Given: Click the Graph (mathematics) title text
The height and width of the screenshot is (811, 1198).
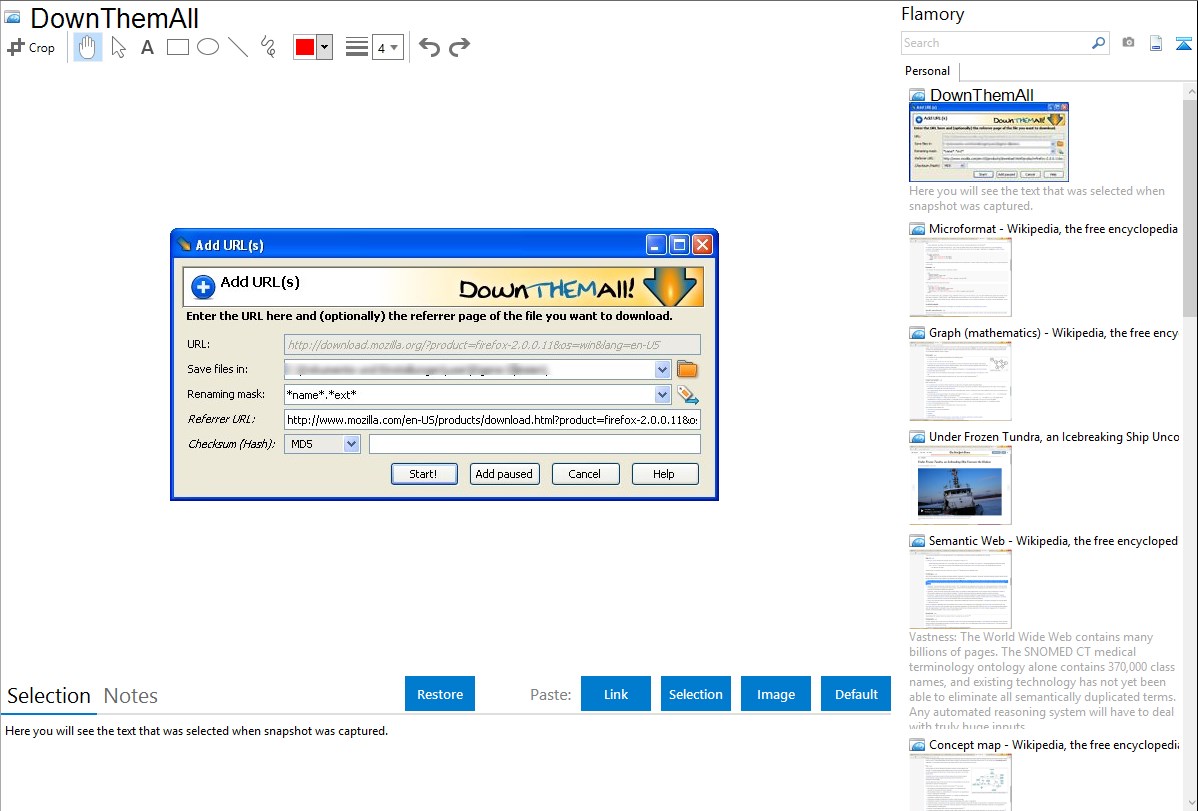Looking at the screenshot, I should [x=1053, y=333].
